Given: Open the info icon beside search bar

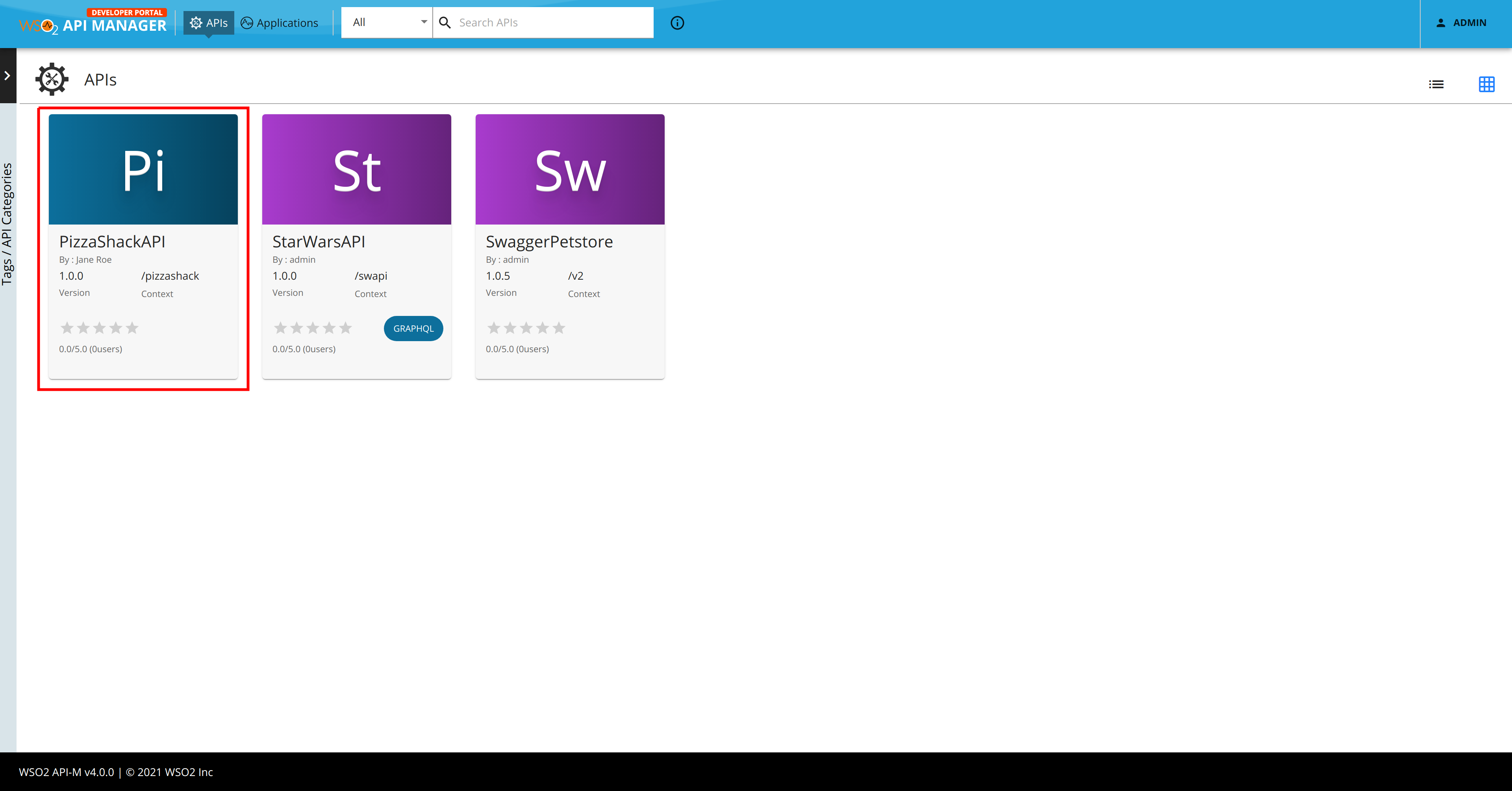Looking at the screenshot, I should pos(677,23).
